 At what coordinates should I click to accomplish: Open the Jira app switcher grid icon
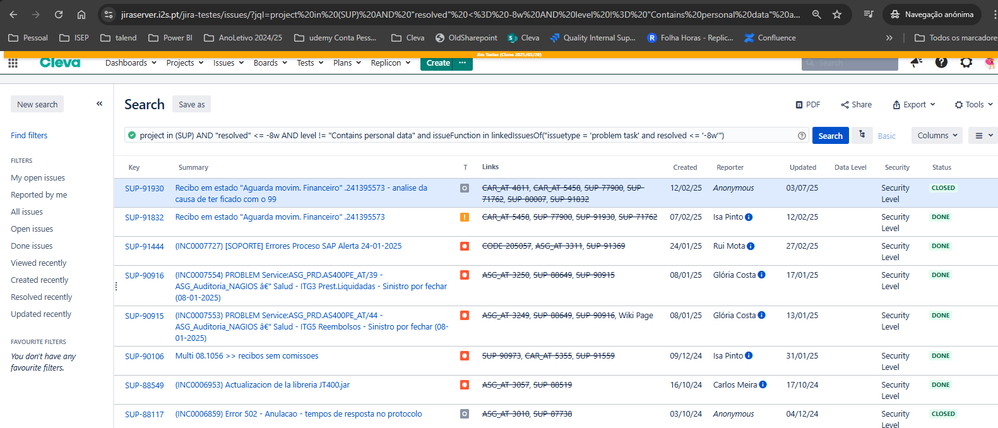coord(13,62)
